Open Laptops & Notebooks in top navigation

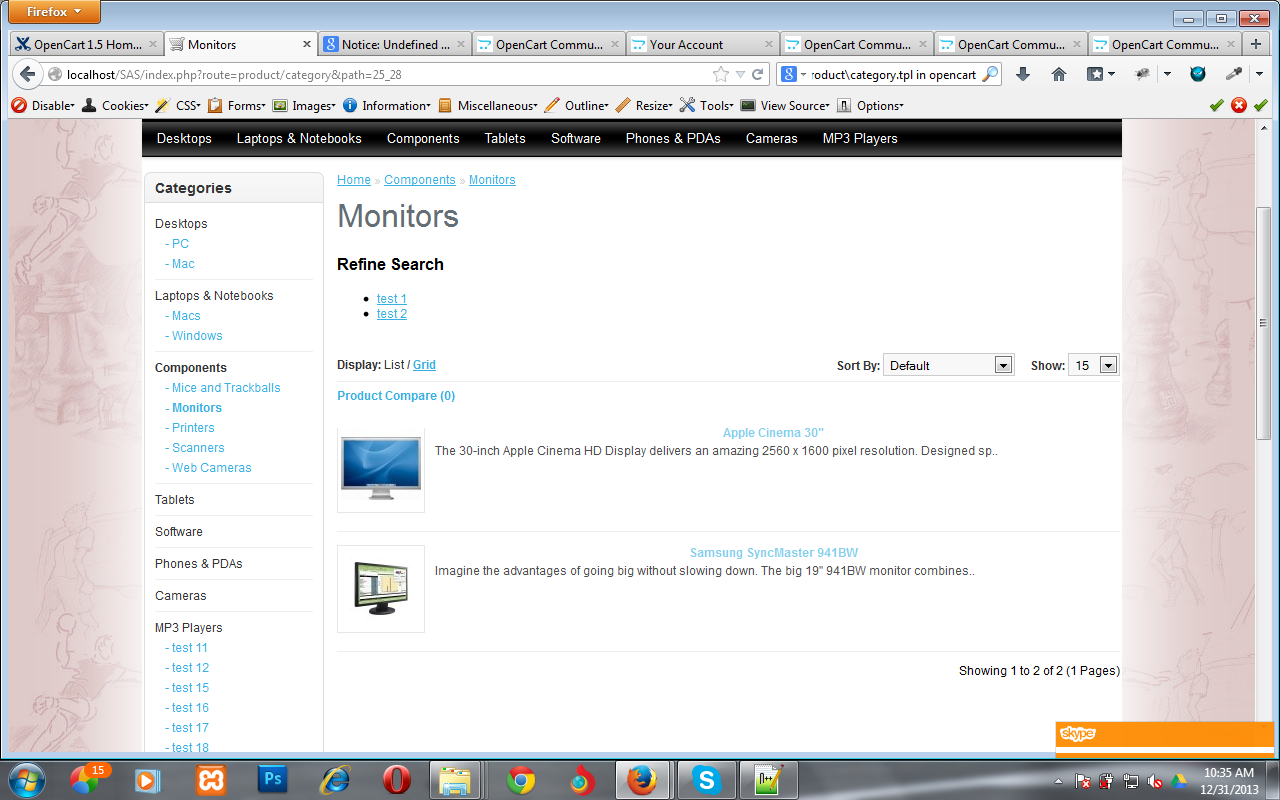click(299, 138)
